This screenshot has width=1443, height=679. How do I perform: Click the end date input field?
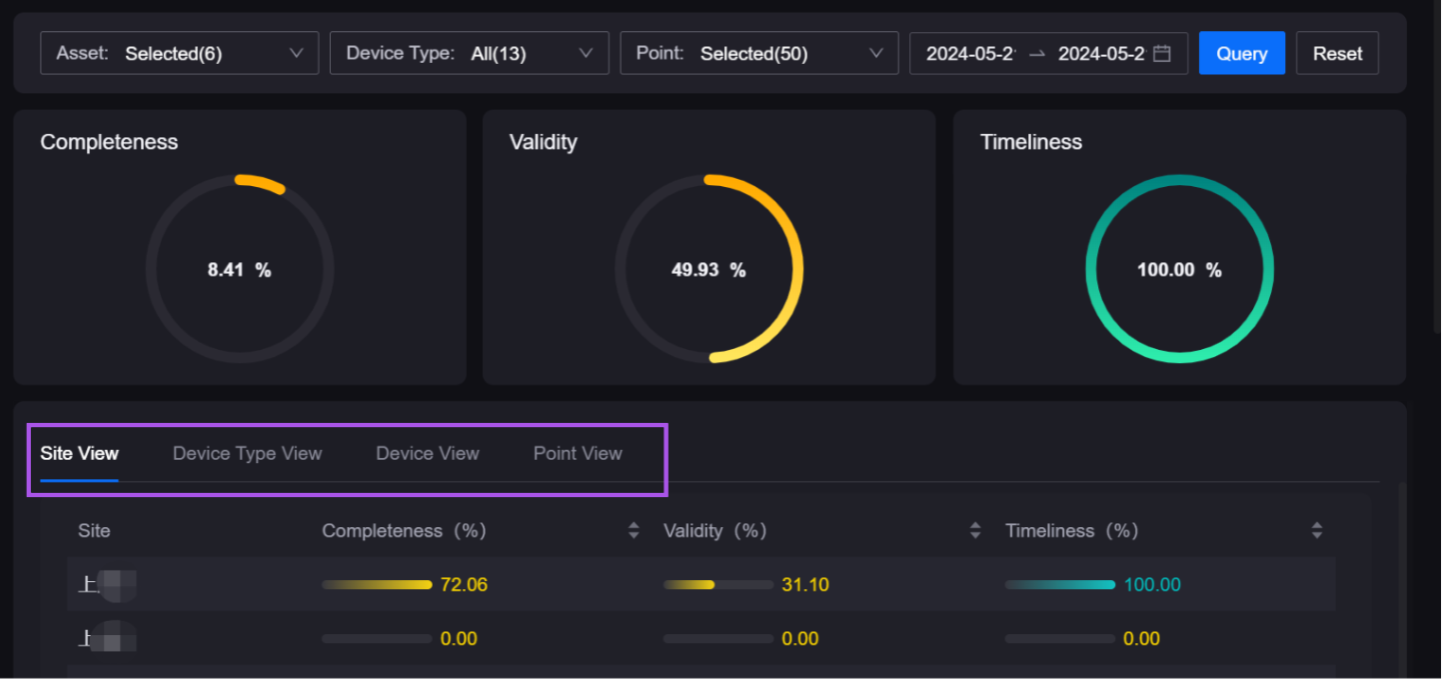[x=1100, y=54]
